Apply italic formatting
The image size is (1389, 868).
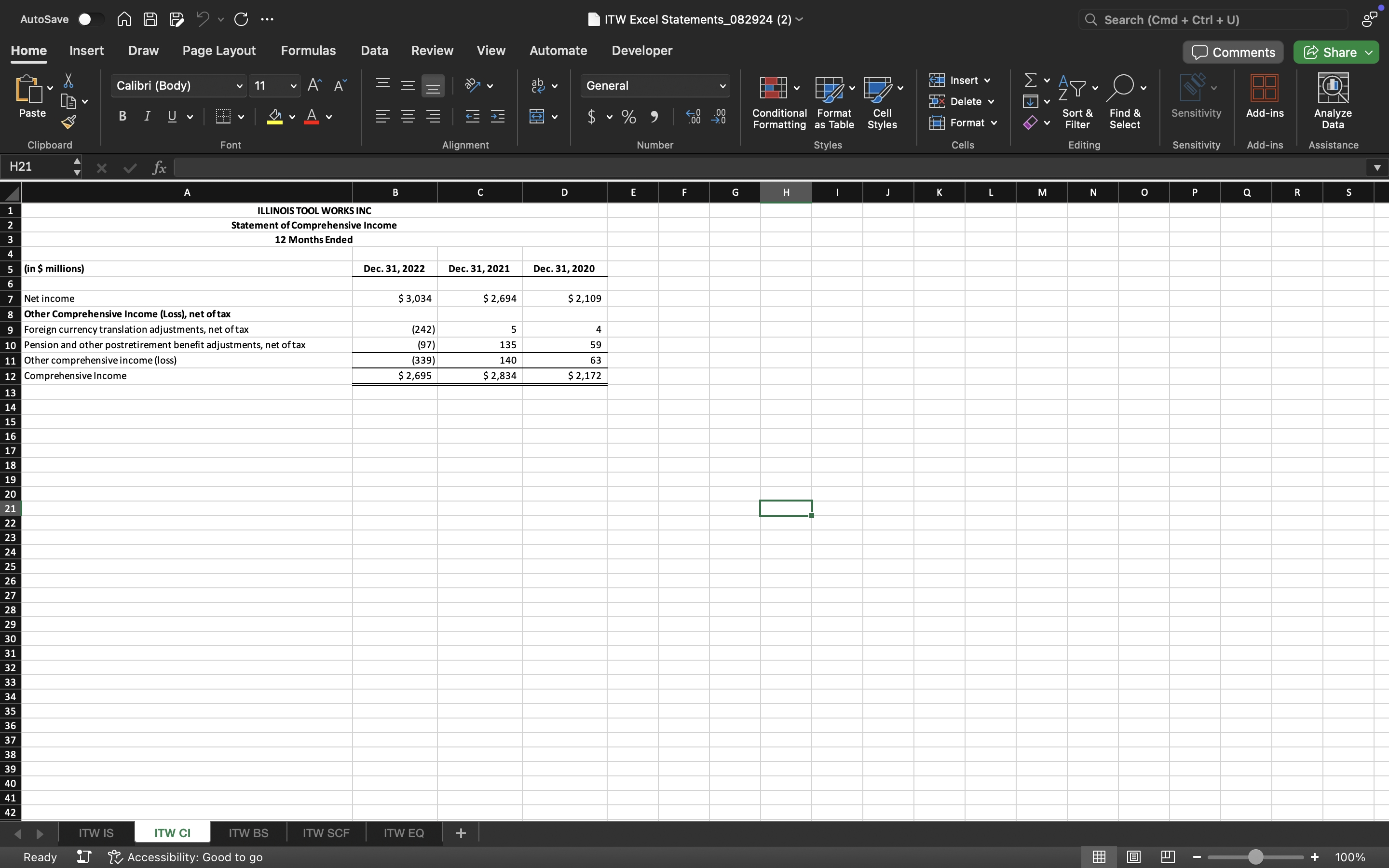tap(147, 116)
